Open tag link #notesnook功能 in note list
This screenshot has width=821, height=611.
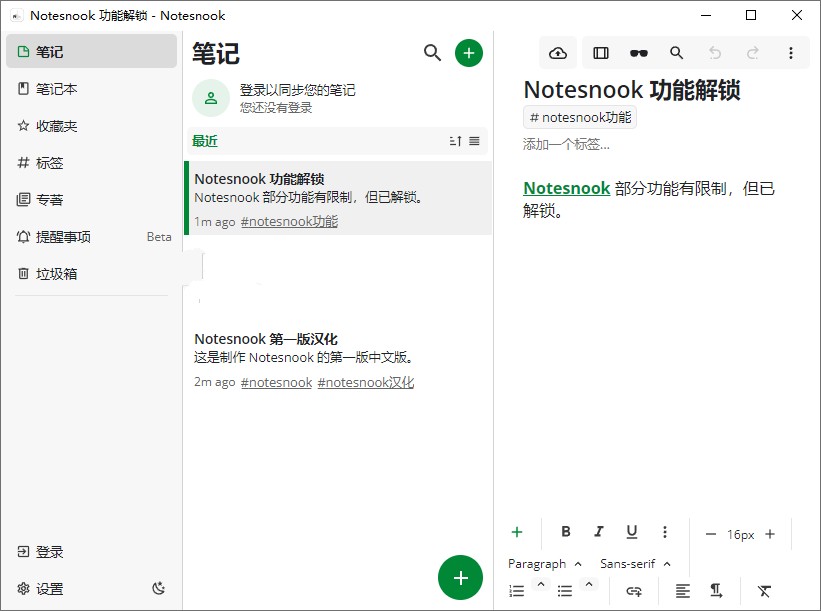click(289, 221)
